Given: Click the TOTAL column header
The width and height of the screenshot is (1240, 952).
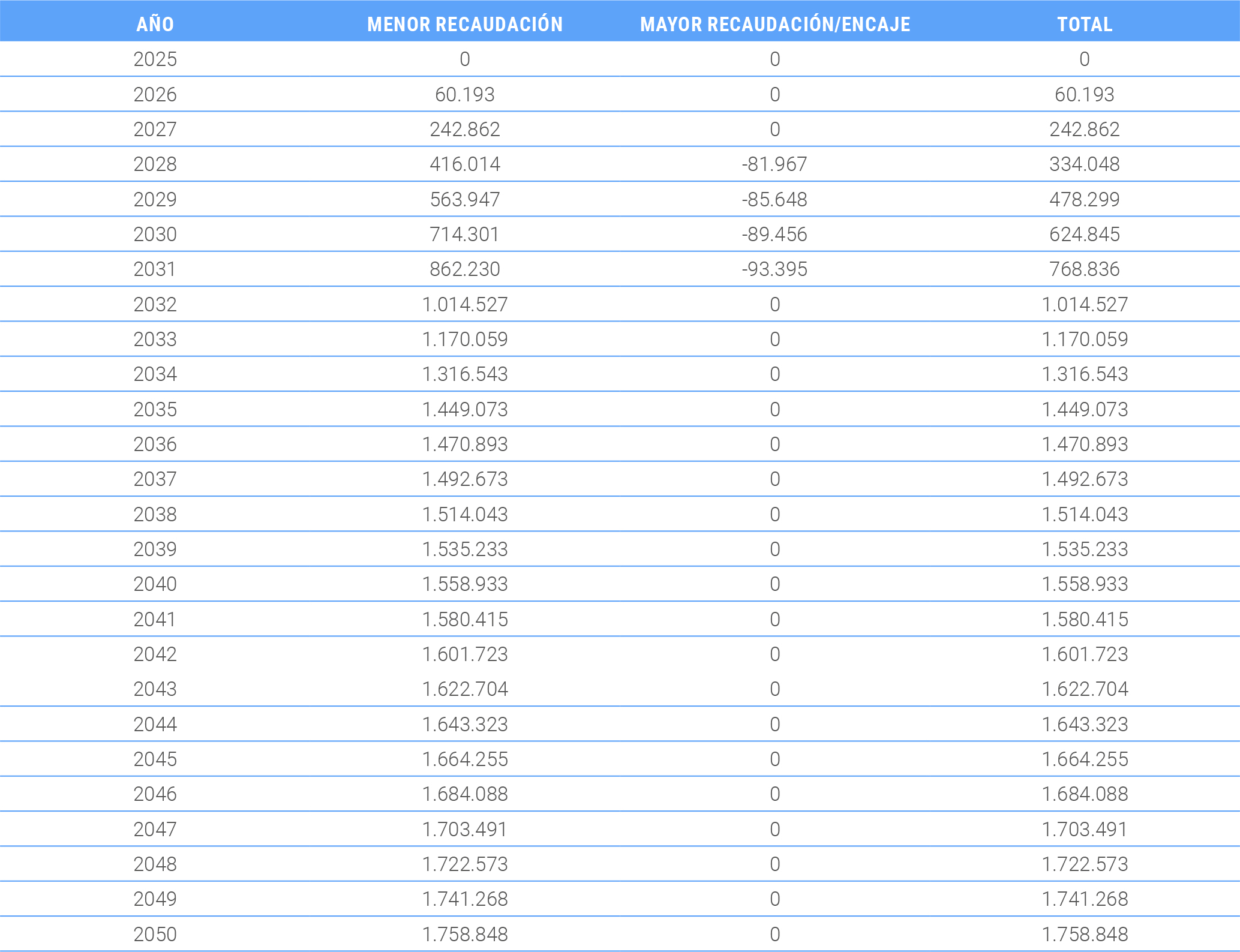Looking at the screenshot, I should pyautogui.click(x=1085, y=24).
